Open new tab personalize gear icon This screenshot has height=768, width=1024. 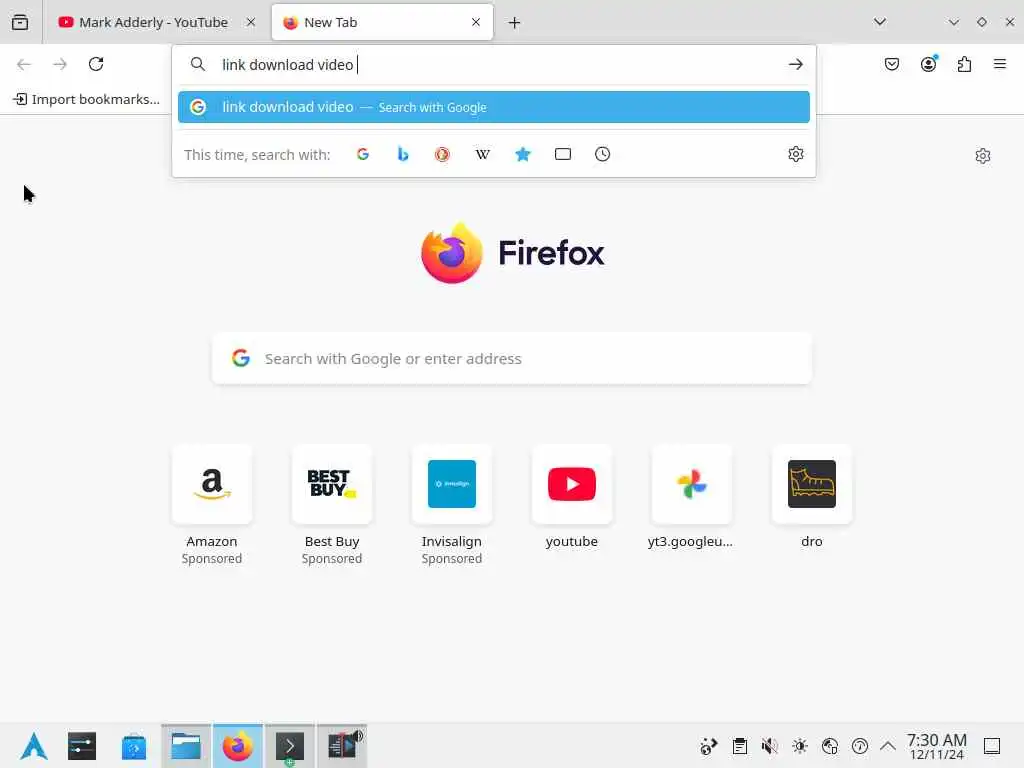point(983,155)
